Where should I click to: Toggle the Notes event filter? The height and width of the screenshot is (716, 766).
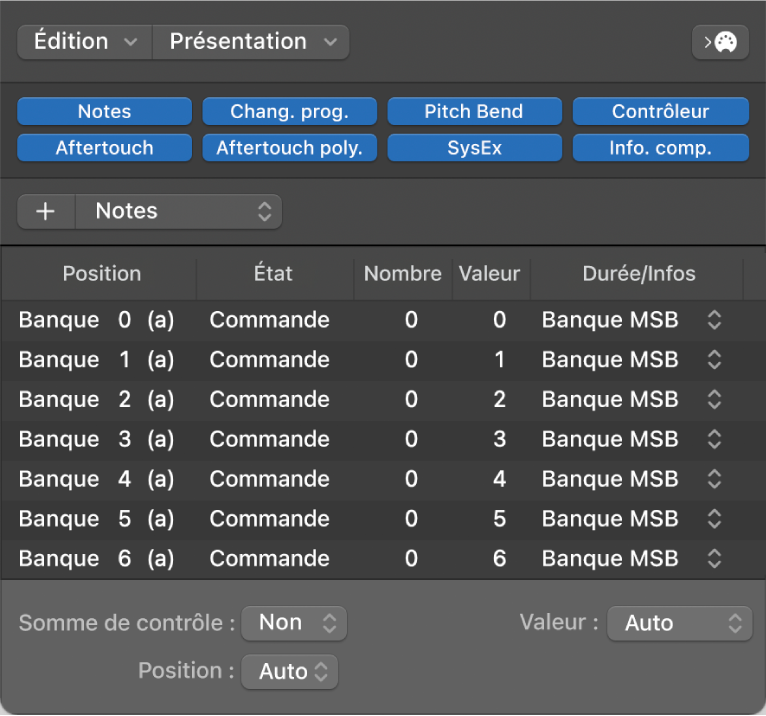[x=104, y=112]
